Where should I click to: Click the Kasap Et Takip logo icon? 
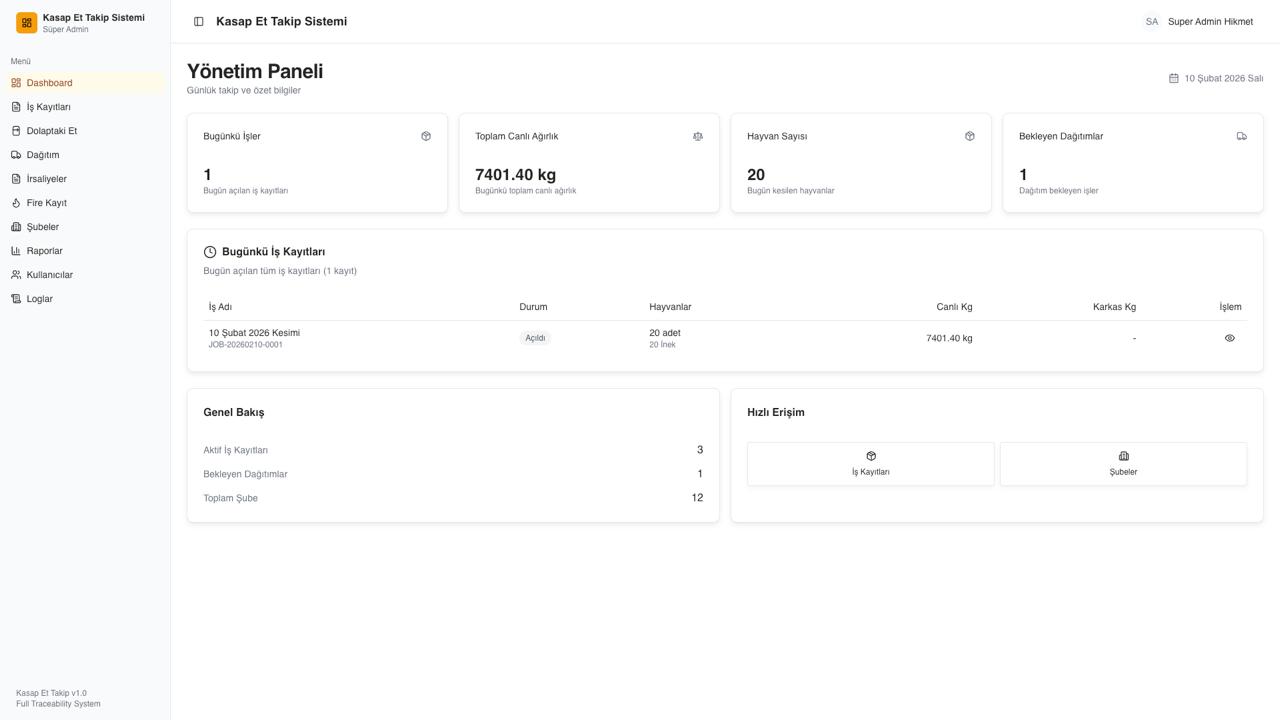coord(27,23)
